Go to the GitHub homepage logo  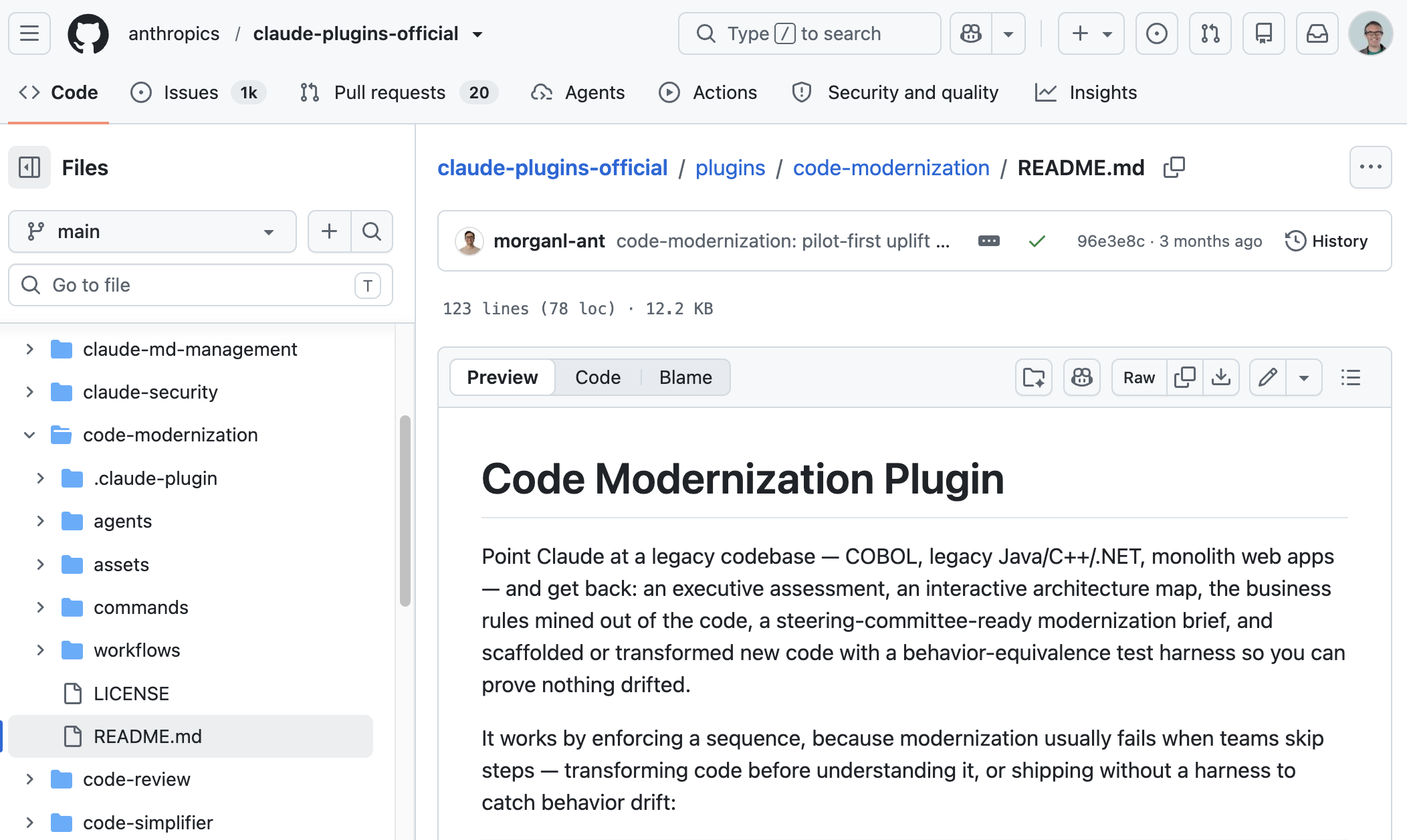point(88,33)
